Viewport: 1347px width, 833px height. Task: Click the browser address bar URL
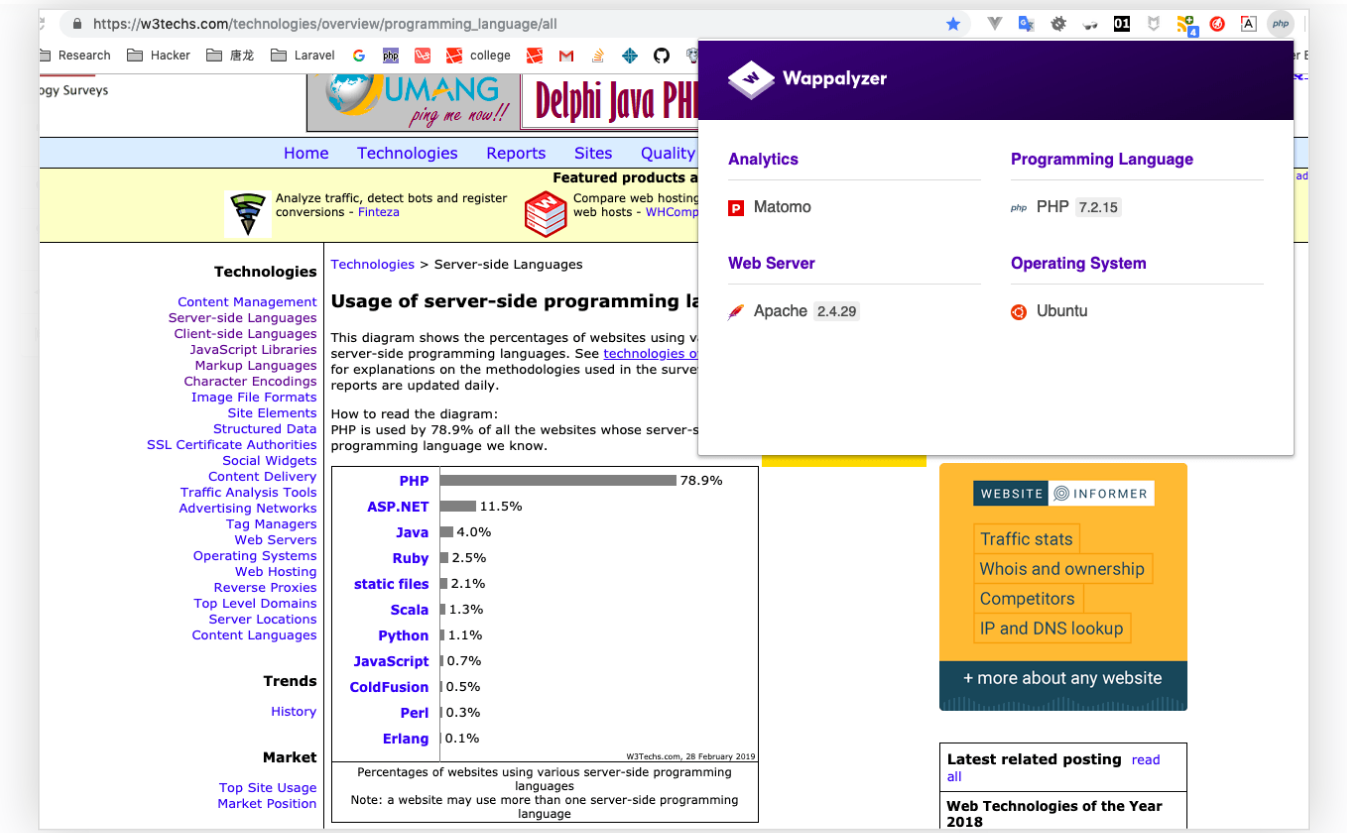pyautogui.click(x=325, y=24)
